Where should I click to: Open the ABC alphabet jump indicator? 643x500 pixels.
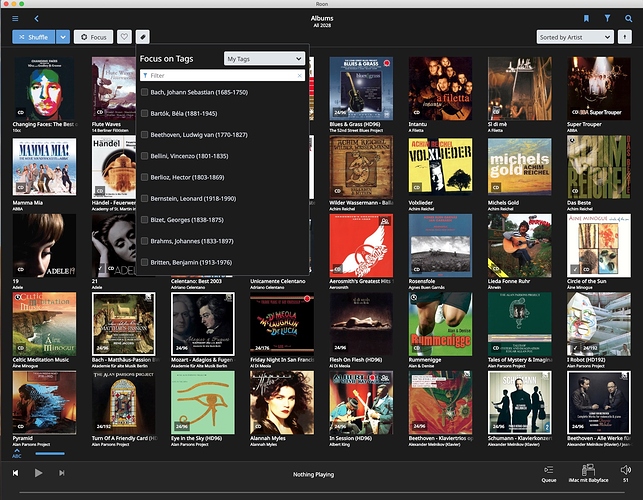[x=17, y=453]
